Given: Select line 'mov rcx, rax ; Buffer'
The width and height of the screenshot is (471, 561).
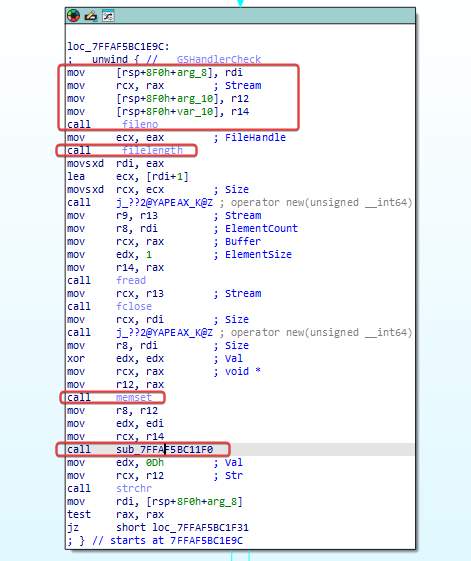Looking at the screenshot, I should pos(164,242).
